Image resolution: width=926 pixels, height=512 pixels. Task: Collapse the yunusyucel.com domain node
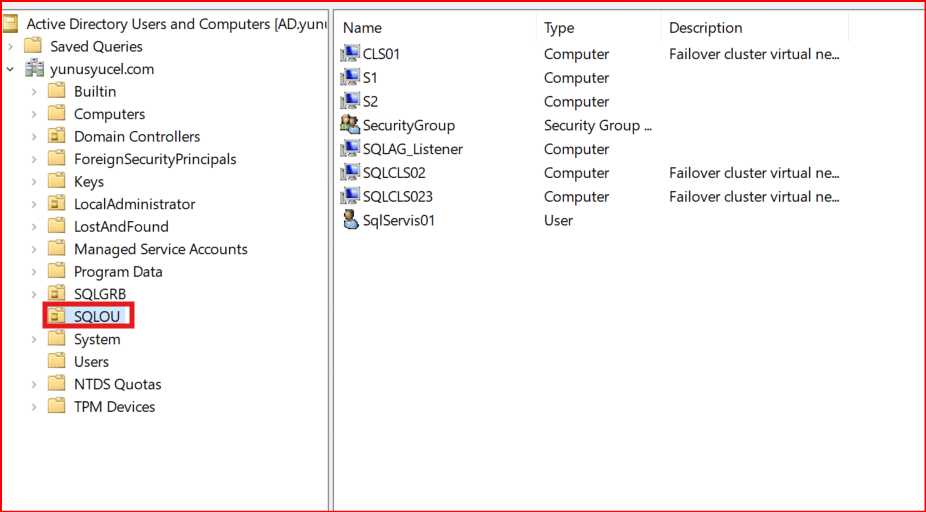tap(10, 69)
